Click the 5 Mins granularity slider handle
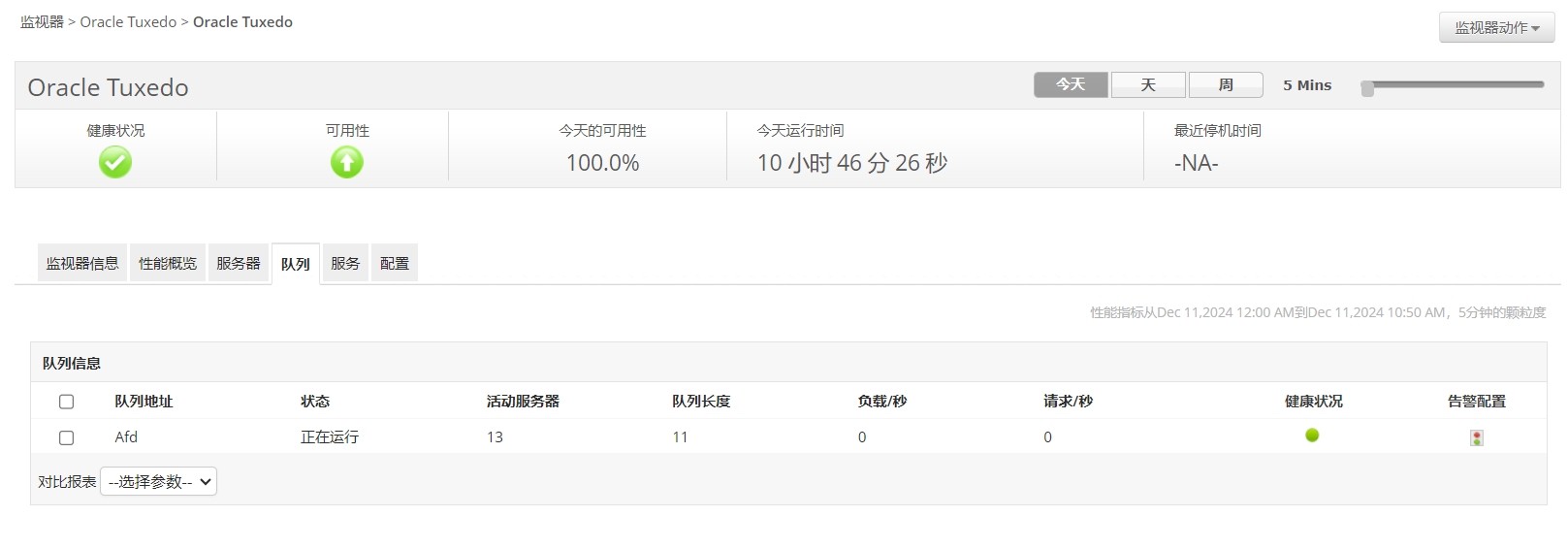The height and width of the screenshot is (549, 1568). [1367, 88]
